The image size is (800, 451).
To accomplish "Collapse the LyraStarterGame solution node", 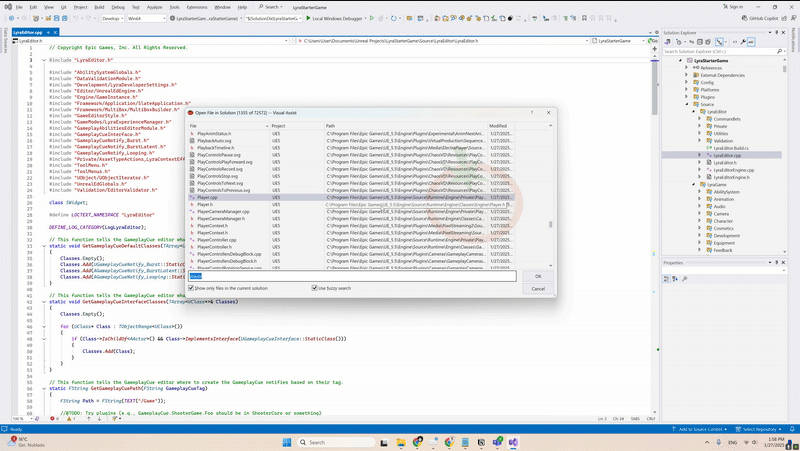I will point(680,61).
